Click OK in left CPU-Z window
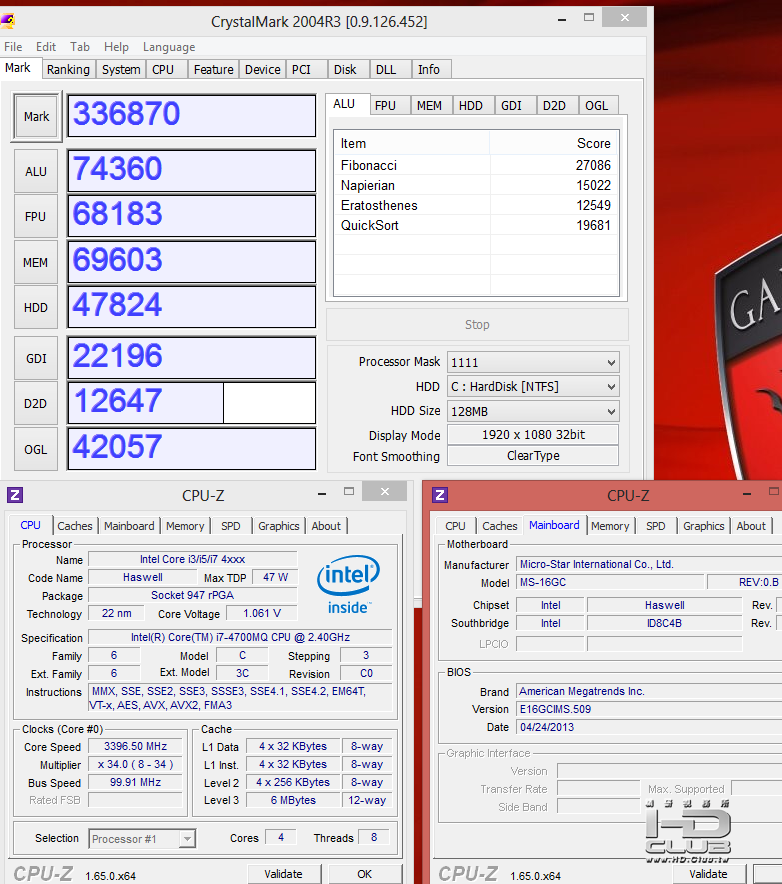 [x=364, y=874]
